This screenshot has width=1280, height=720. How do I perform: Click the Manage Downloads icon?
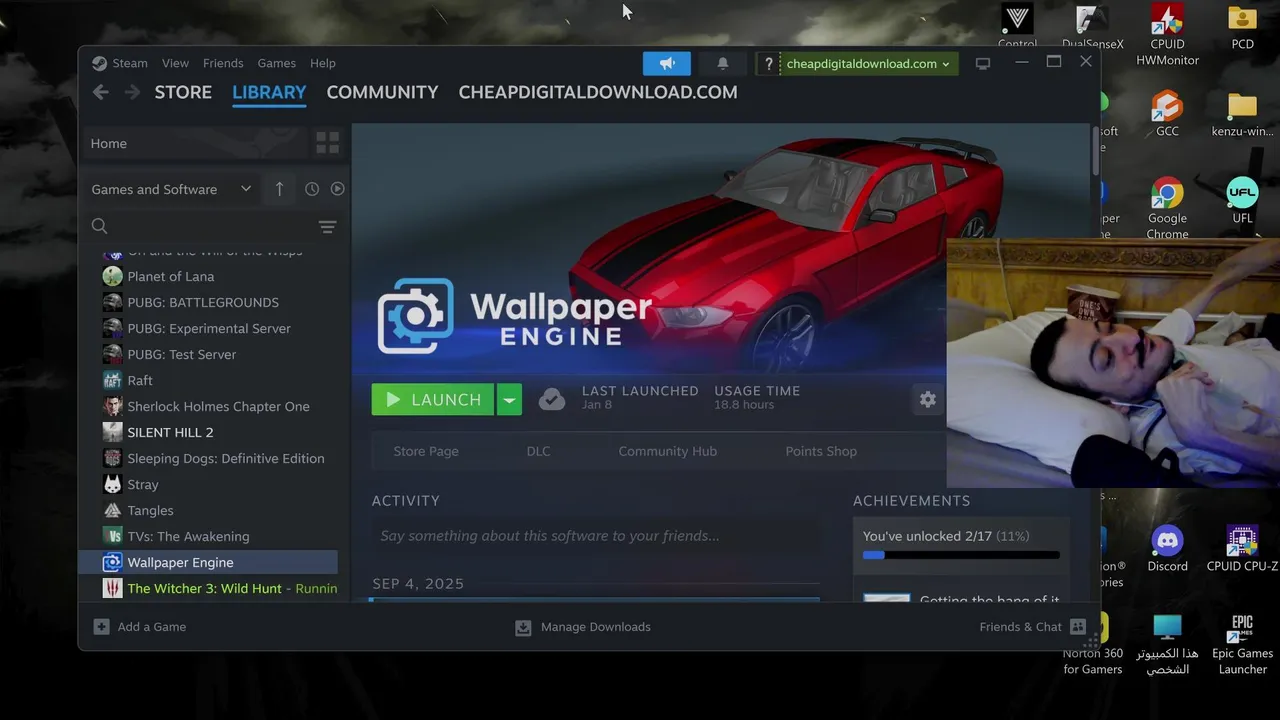coord(523,627)
